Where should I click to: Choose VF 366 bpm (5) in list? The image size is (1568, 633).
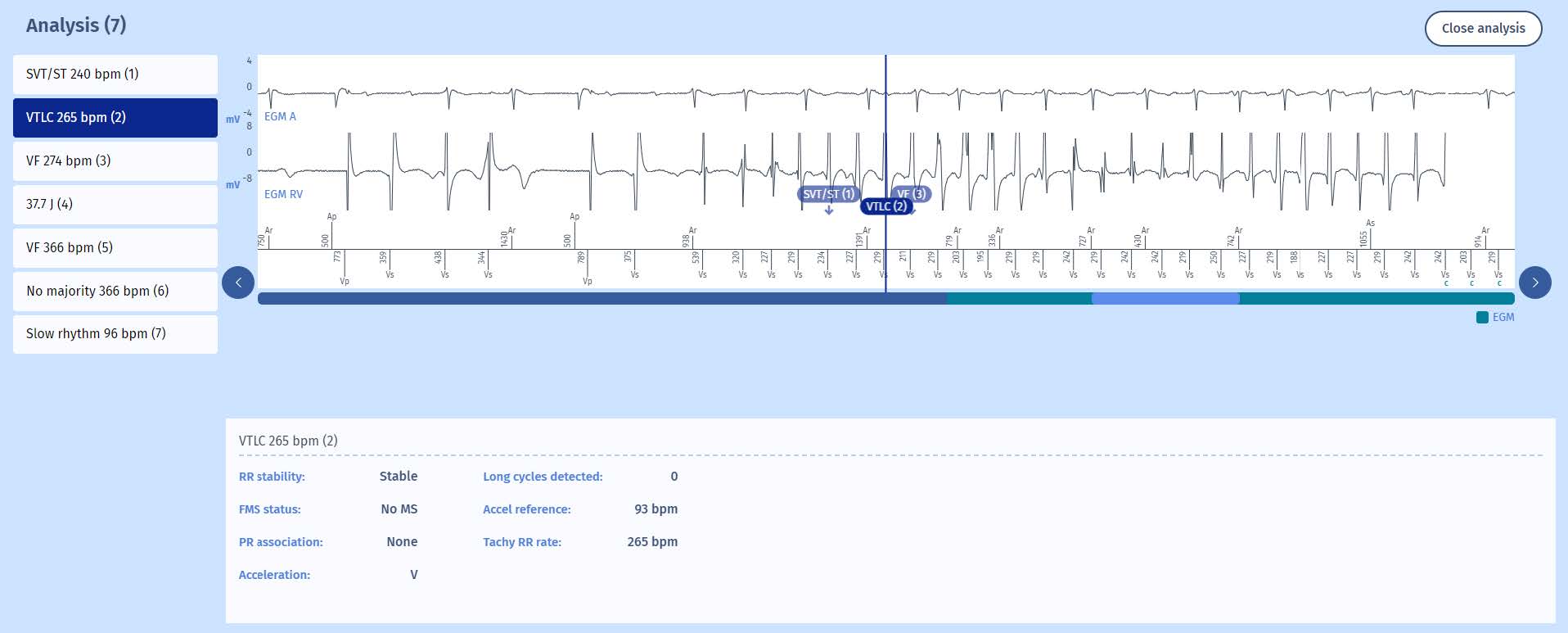[x=115, y=248]
